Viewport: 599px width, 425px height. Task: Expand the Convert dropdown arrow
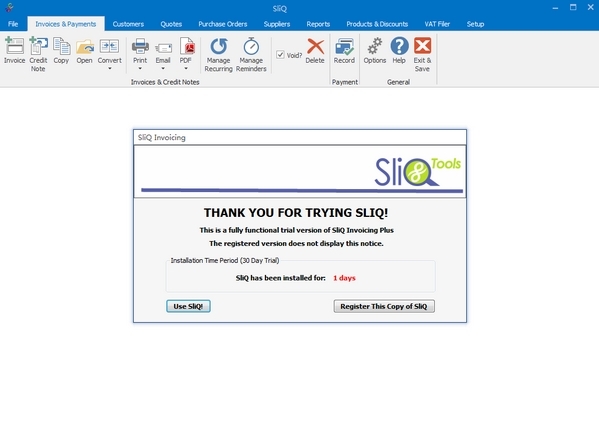(110, 69)
